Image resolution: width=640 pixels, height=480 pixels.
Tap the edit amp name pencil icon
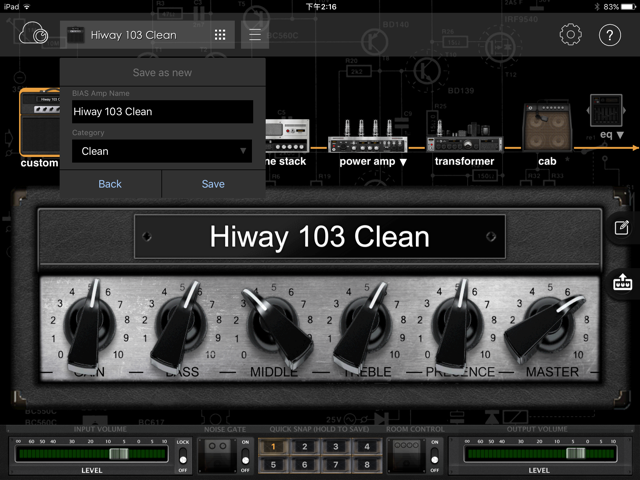coord(622,227)
